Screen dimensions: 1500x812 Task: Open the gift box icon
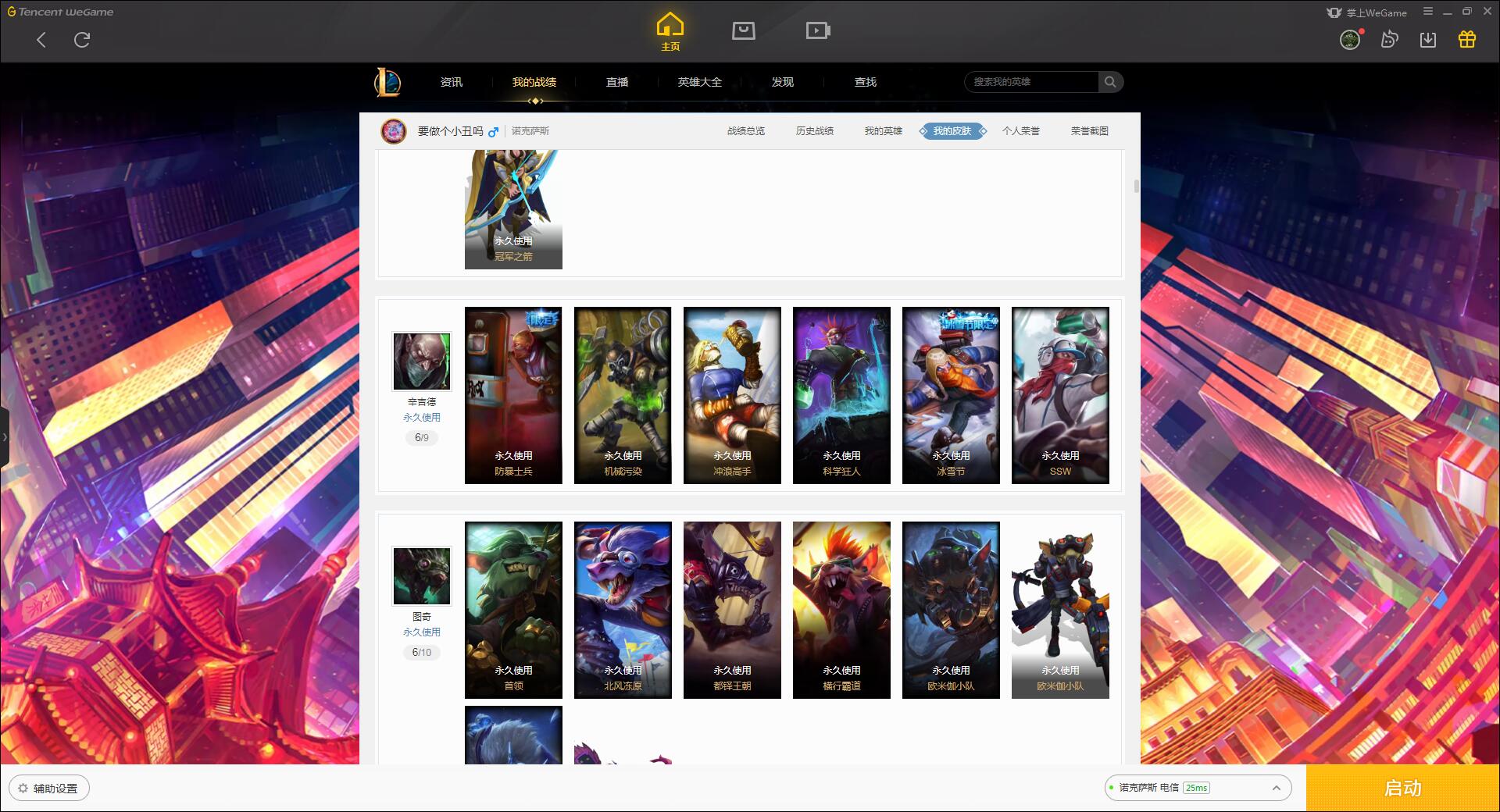1467,39
